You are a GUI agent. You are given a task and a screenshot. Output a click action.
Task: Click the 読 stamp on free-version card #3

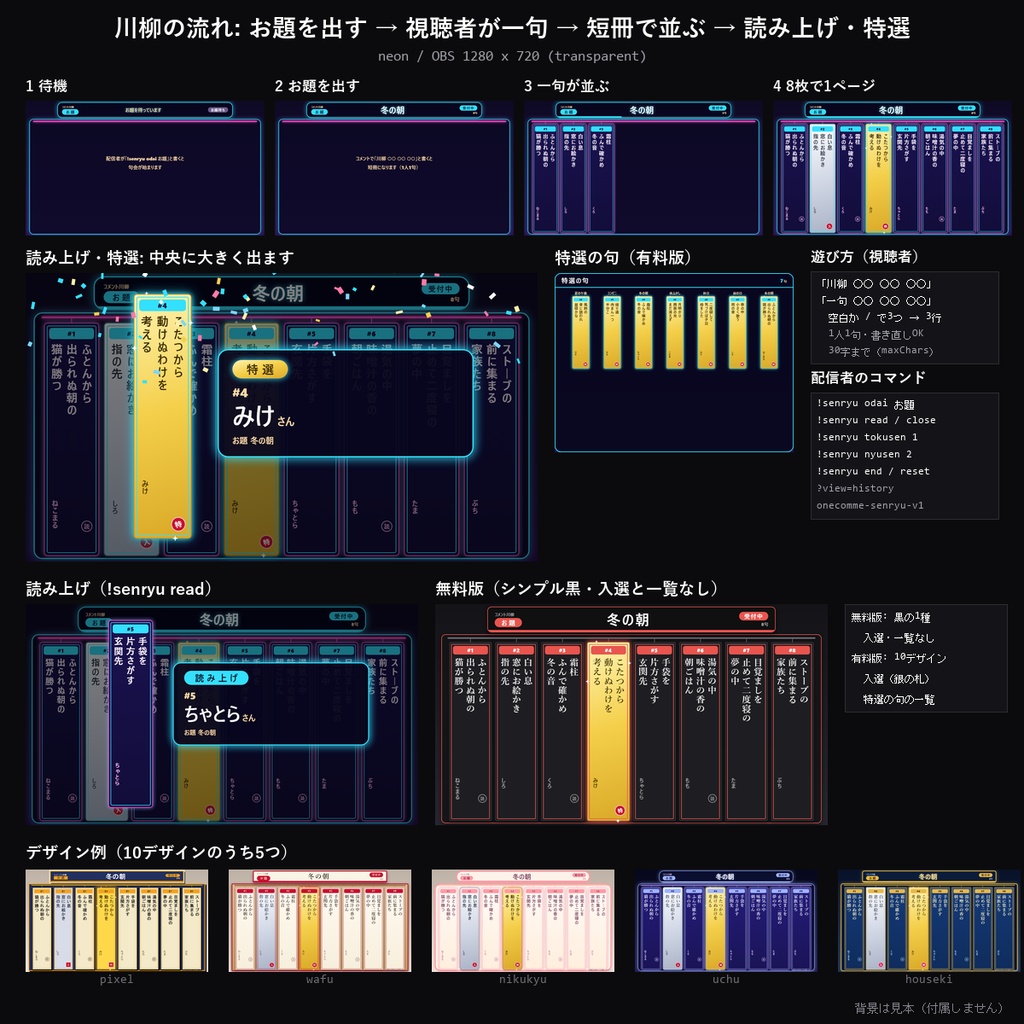(x=574, y=798)
